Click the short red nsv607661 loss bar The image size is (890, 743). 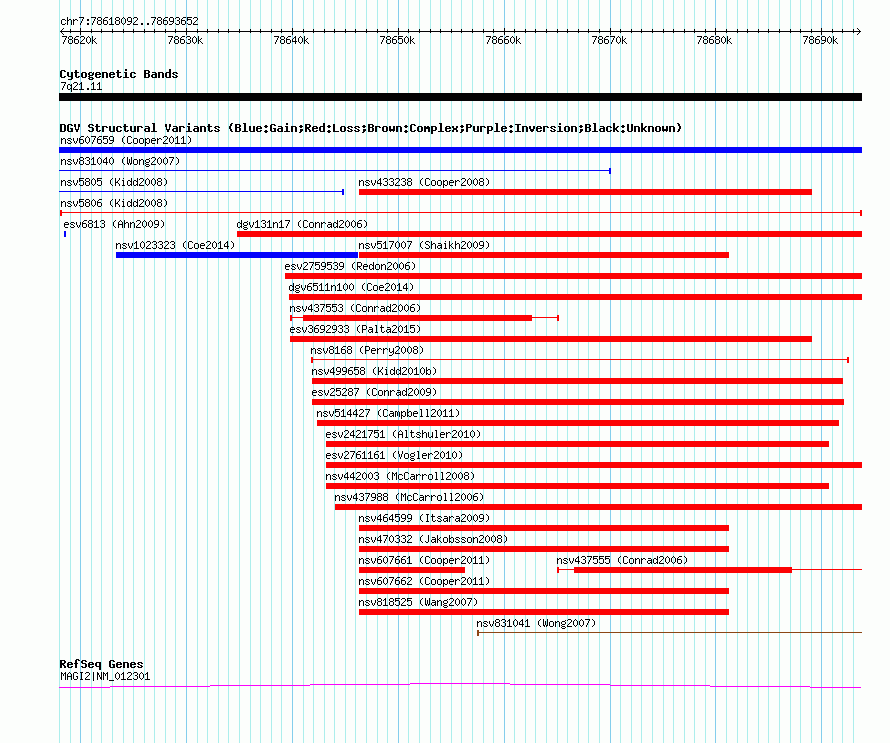coord(412,570)
